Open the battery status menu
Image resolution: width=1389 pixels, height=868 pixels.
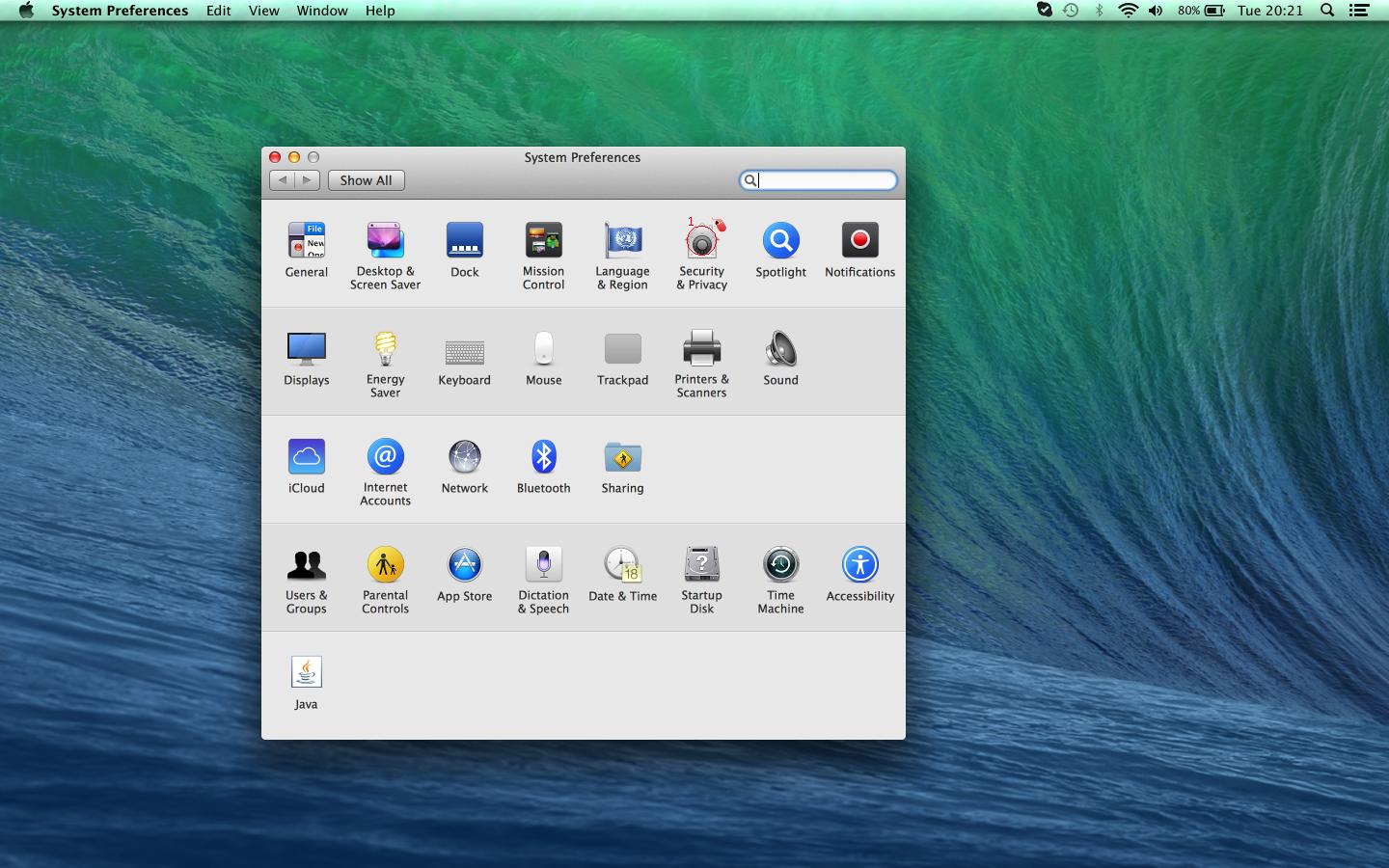pos(1201,11)
